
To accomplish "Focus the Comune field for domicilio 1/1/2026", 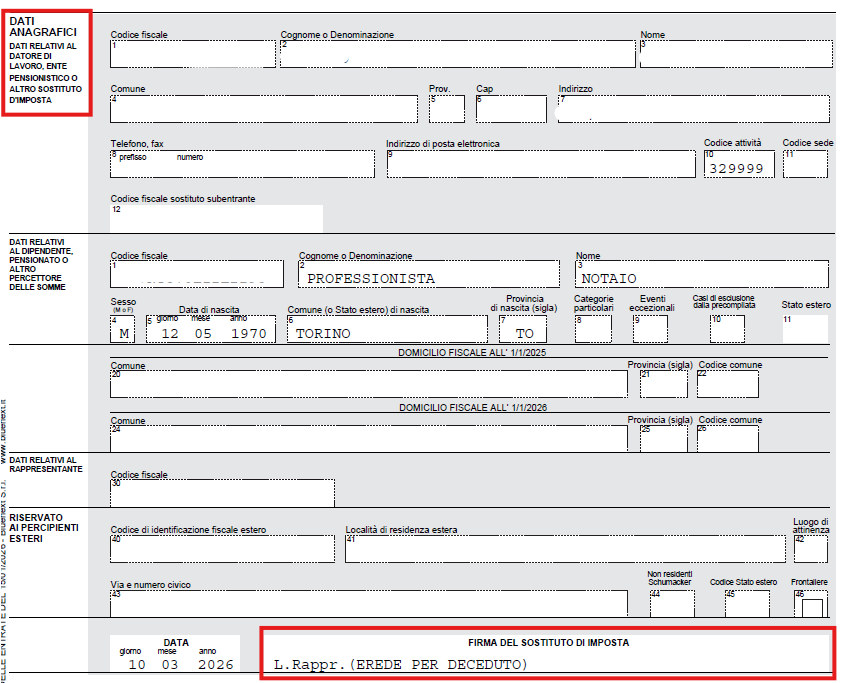I will pos(369,439).
